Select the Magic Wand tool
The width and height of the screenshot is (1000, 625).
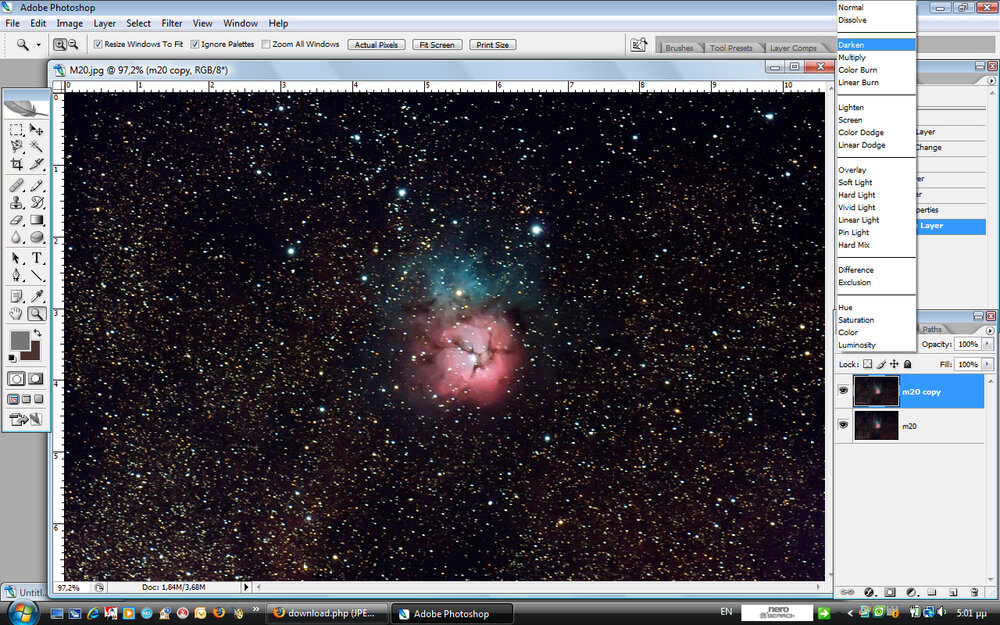point(37,147)
